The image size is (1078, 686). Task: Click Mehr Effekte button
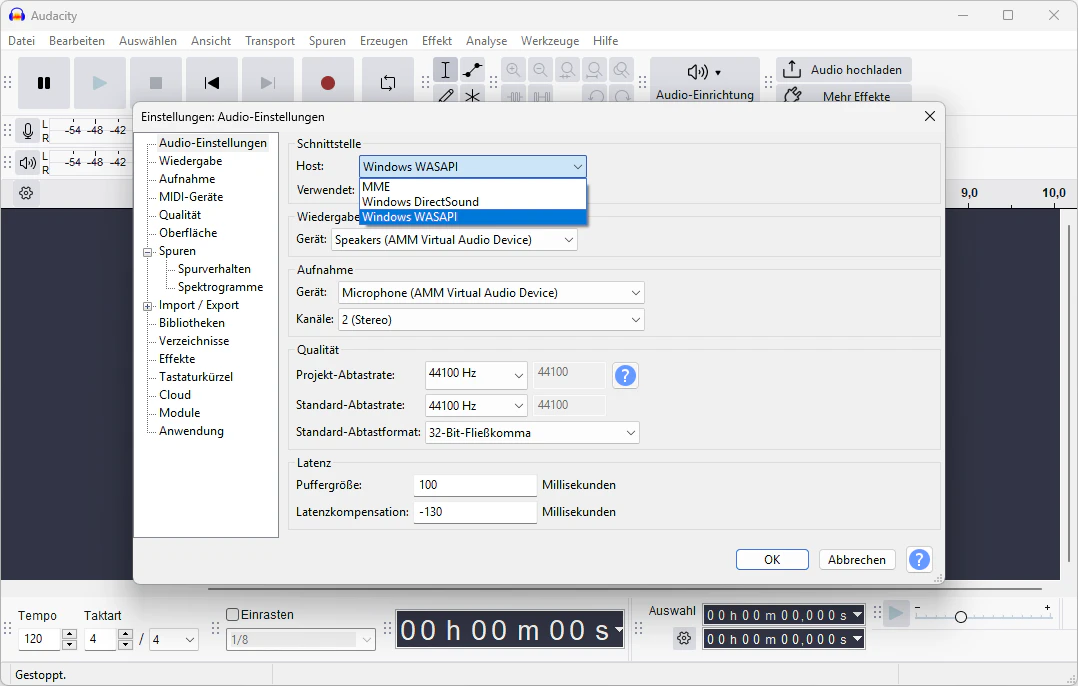pos(844,95)
